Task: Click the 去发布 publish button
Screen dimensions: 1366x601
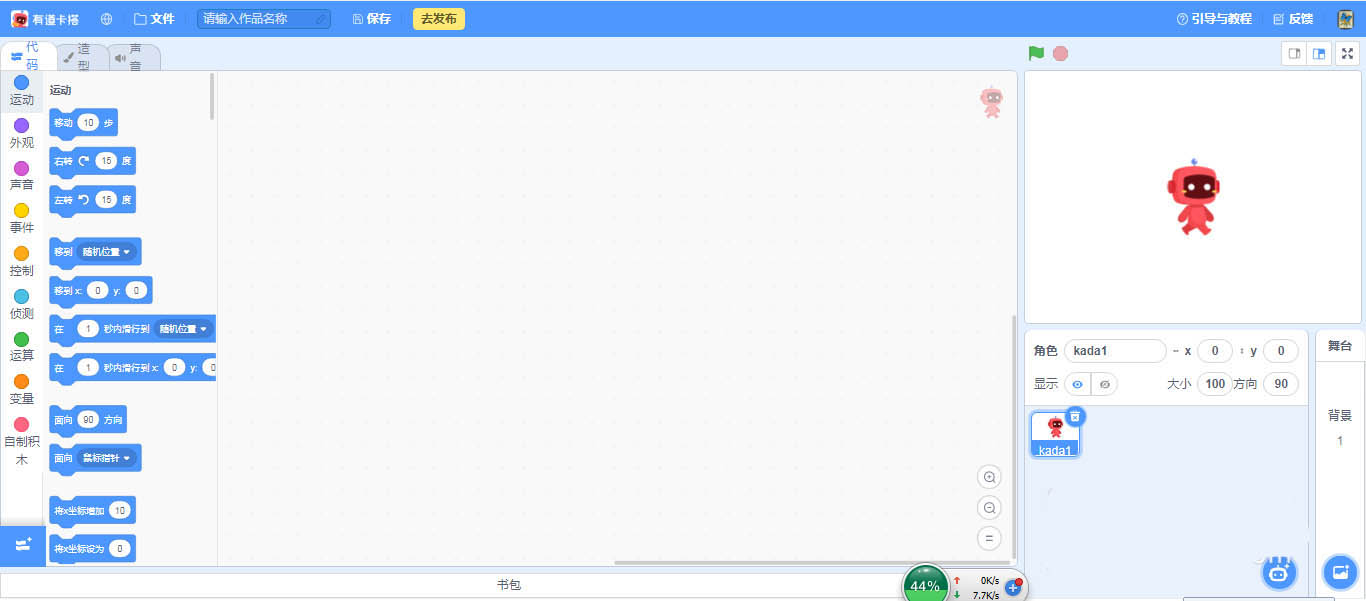Action: click(439, 19)
